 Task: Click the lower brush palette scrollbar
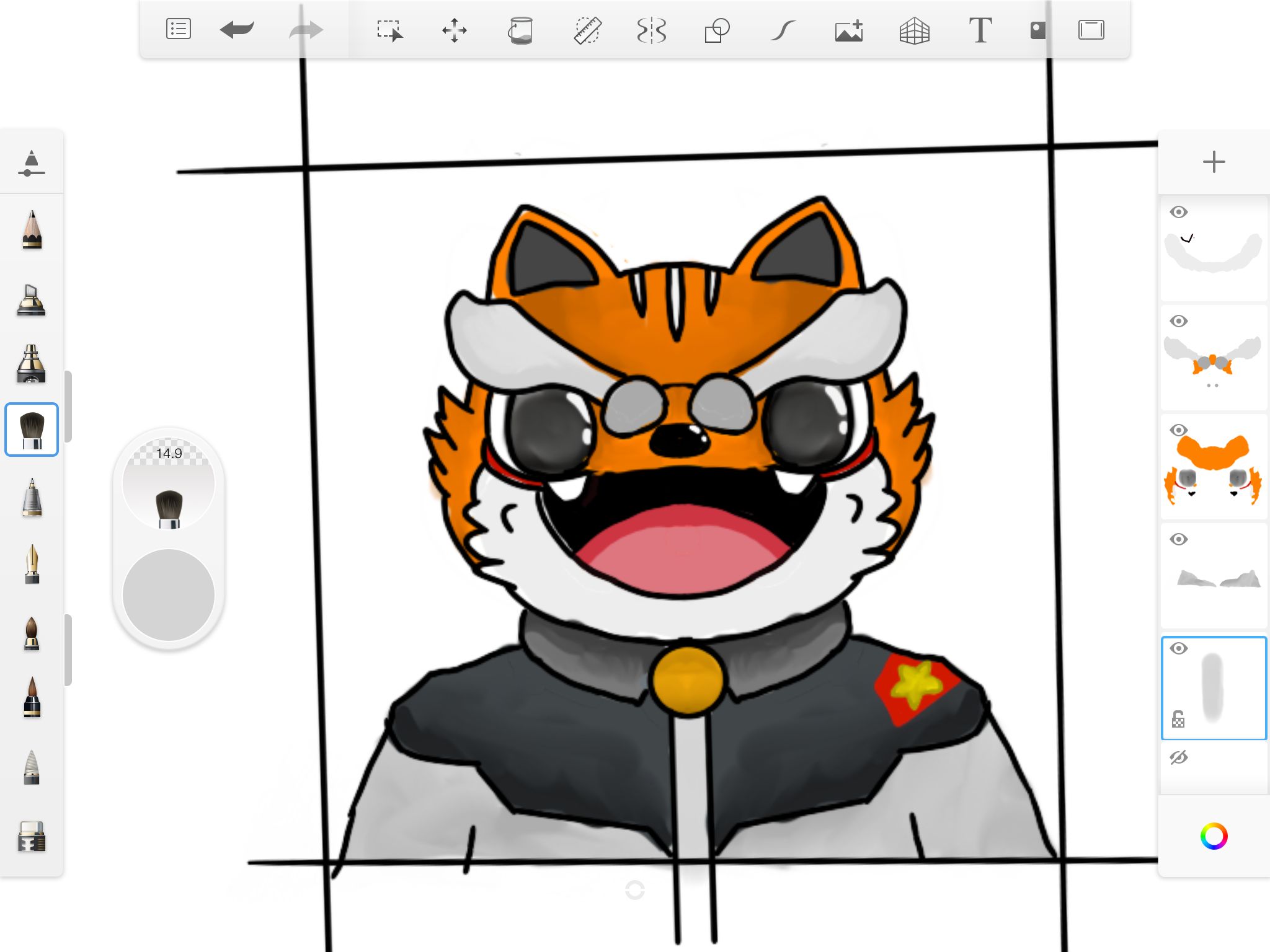coord(68,650)
